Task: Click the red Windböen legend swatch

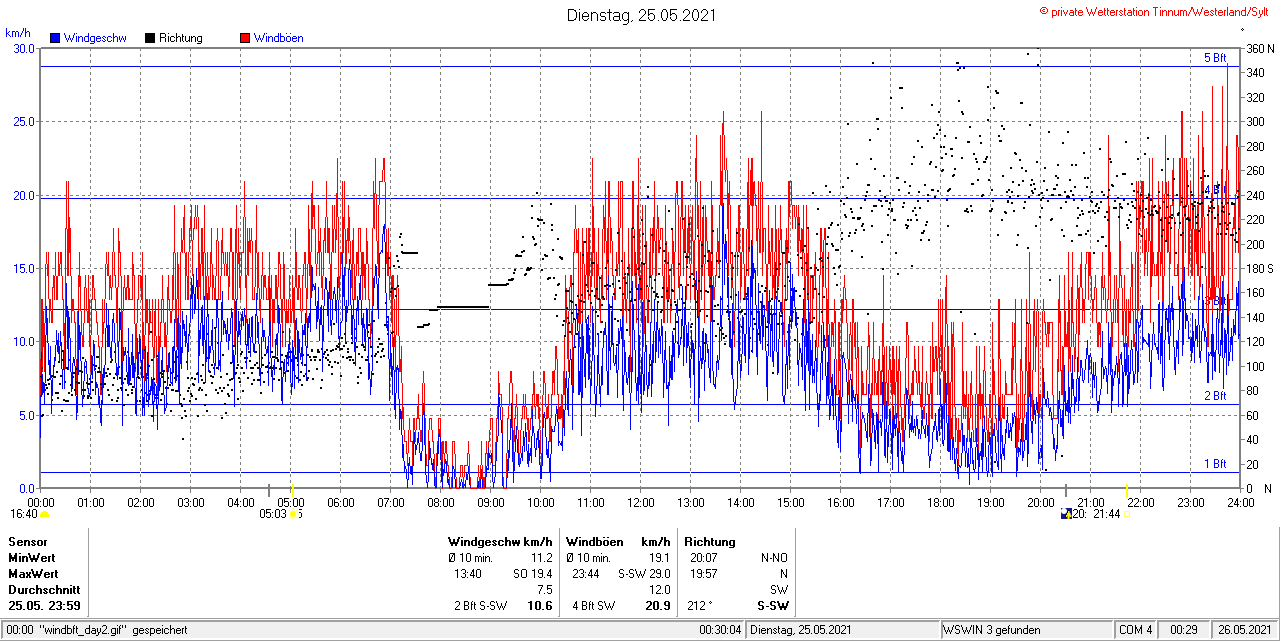Action: coord(245,38)
